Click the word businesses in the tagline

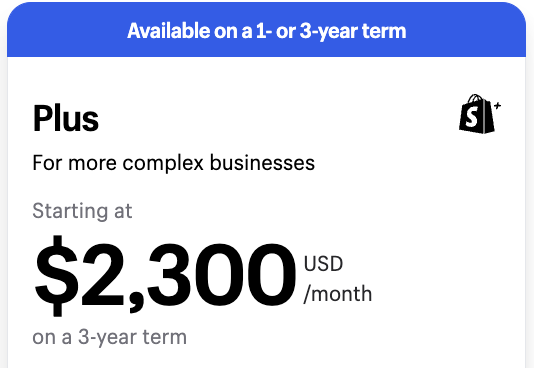(262, 163)
